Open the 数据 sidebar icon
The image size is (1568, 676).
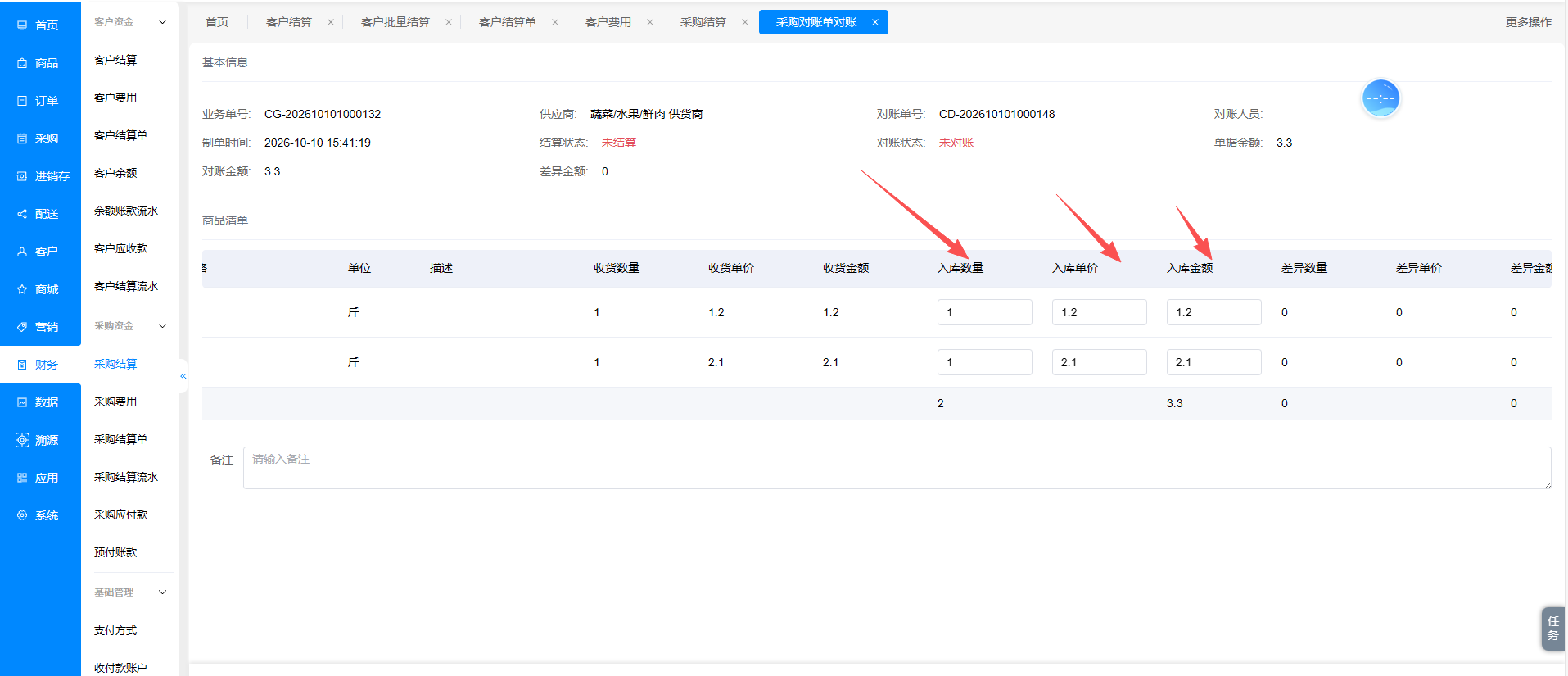click(22, 402)
